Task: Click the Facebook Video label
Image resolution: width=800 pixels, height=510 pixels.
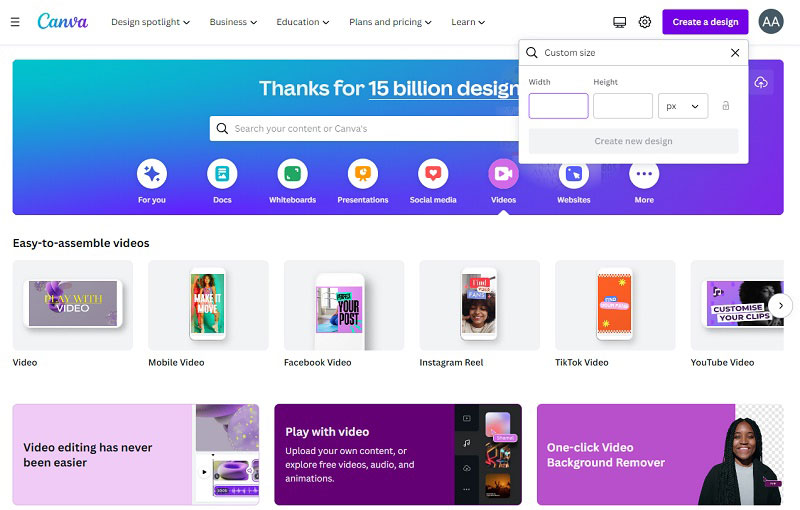Action: point(317,363)
